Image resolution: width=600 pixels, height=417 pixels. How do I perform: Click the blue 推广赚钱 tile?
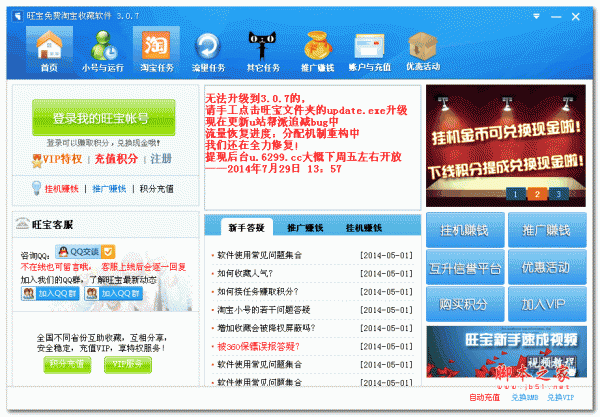547,230
